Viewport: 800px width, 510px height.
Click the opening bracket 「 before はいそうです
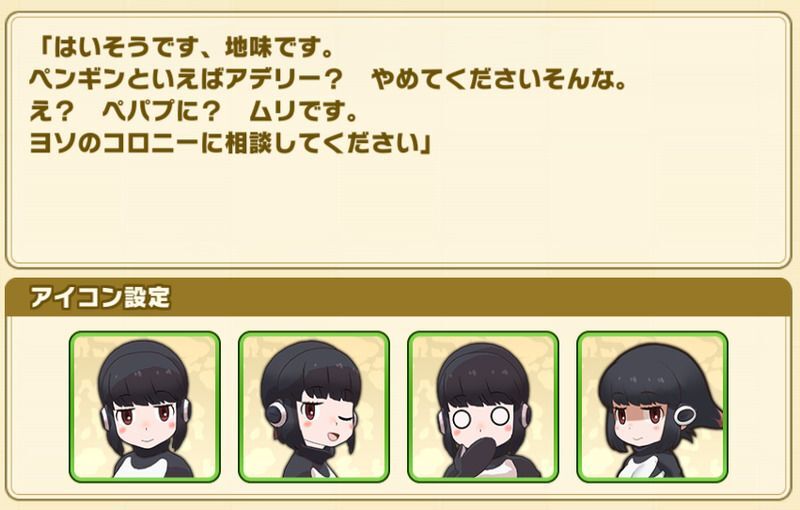42,48
